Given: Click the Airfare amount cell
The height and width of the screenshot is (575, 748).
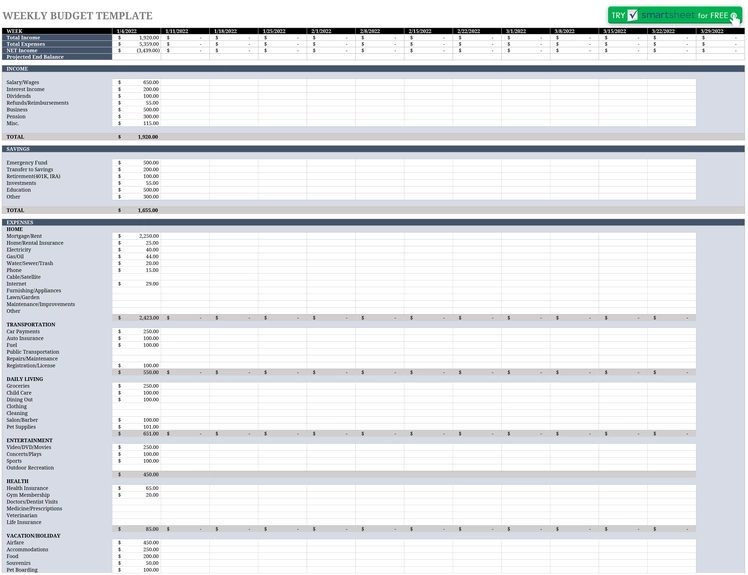Looking at the screenshot, I should point(136,543).
